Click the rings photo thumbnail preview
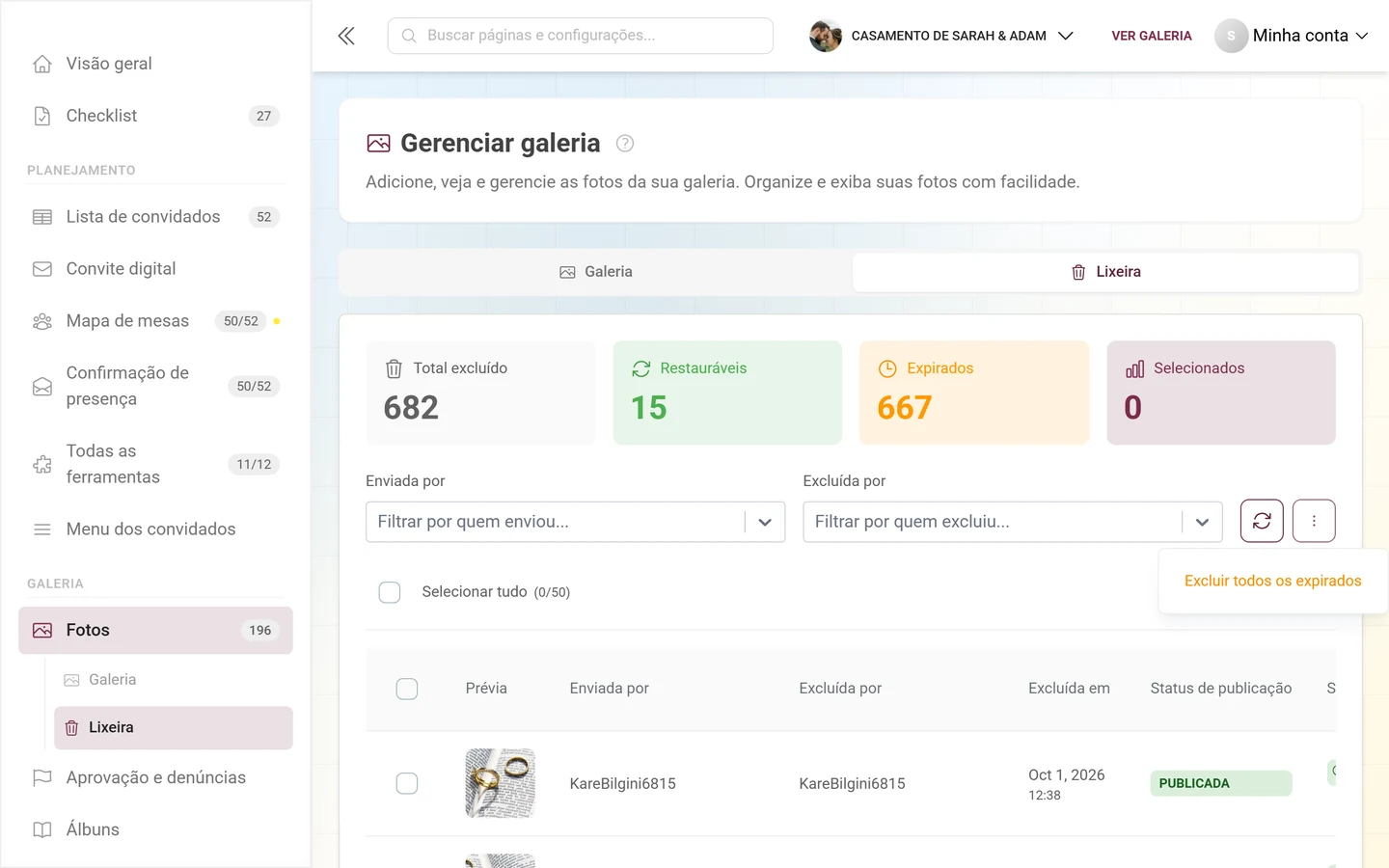Viewport: 1389px width, 868px height. point(500,783)
